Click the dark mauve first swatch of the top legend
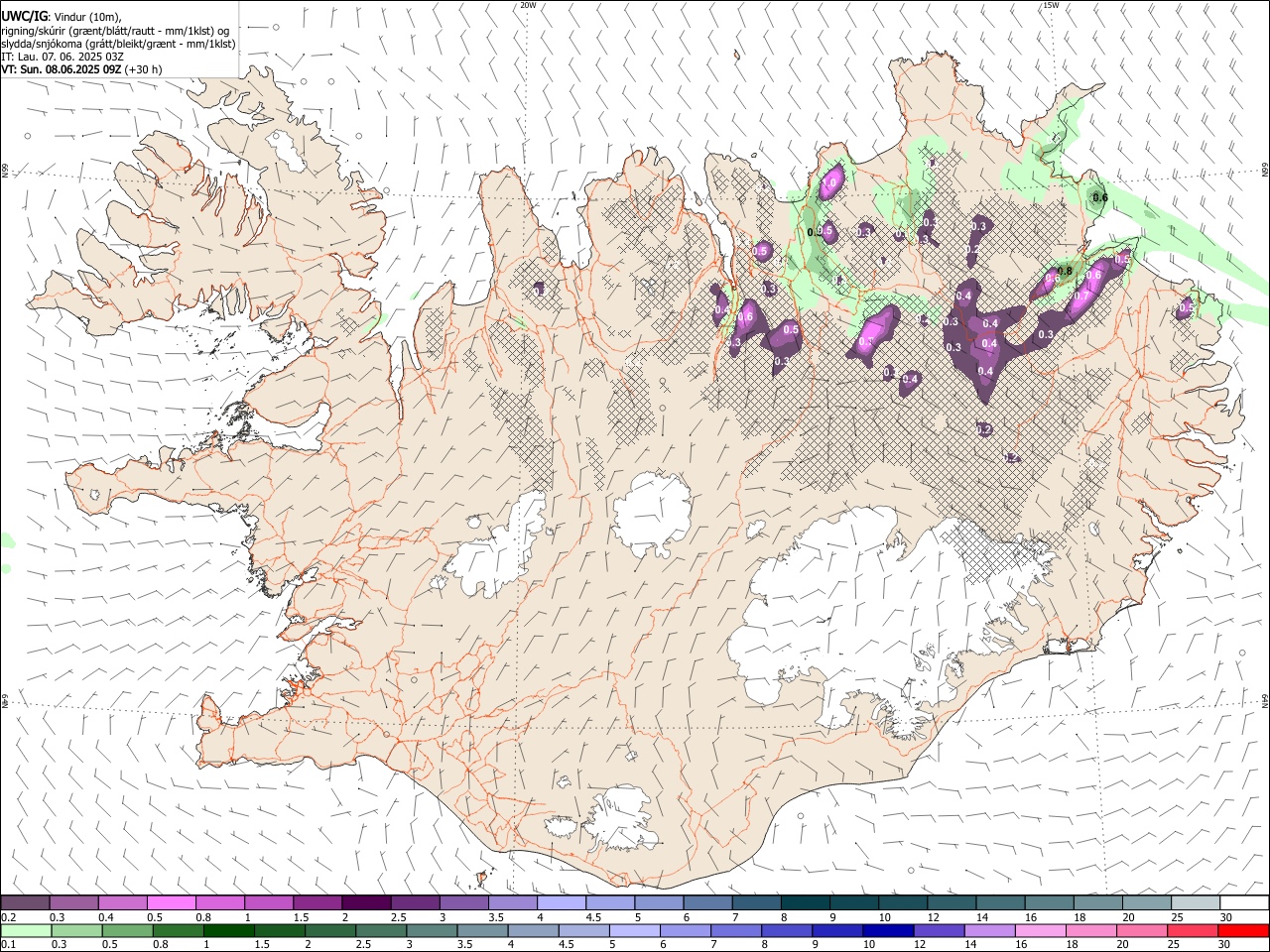Viewport: 1270px width, 952px height. (x=25, y=903)
